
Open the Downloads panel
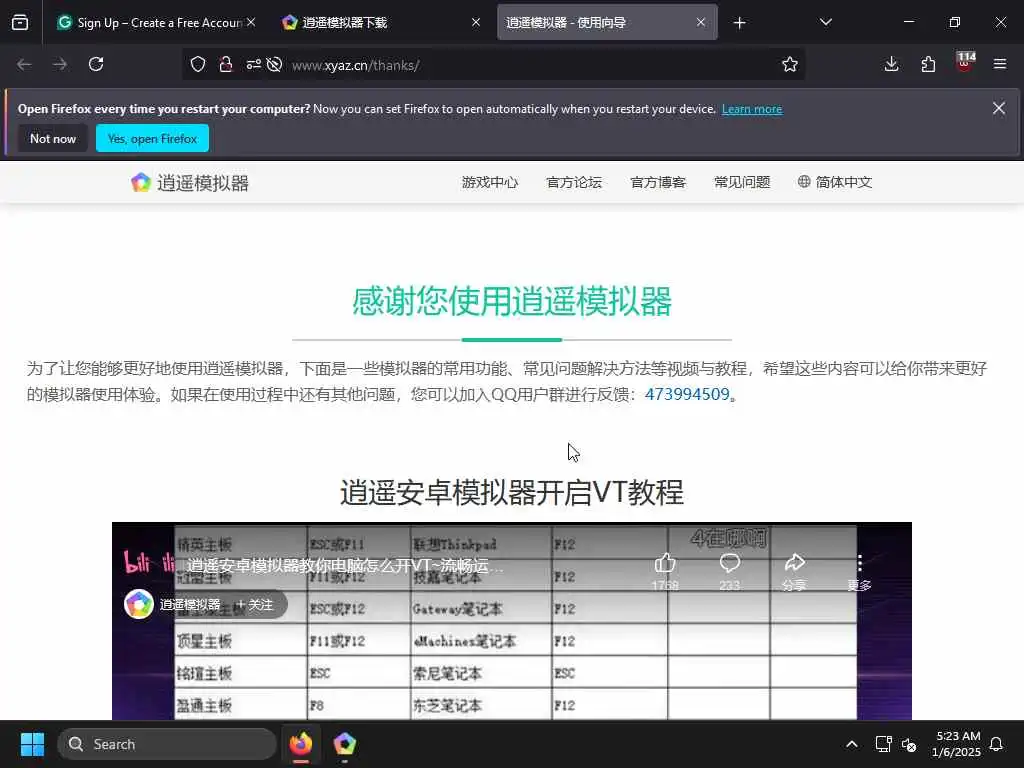point(891,64)
